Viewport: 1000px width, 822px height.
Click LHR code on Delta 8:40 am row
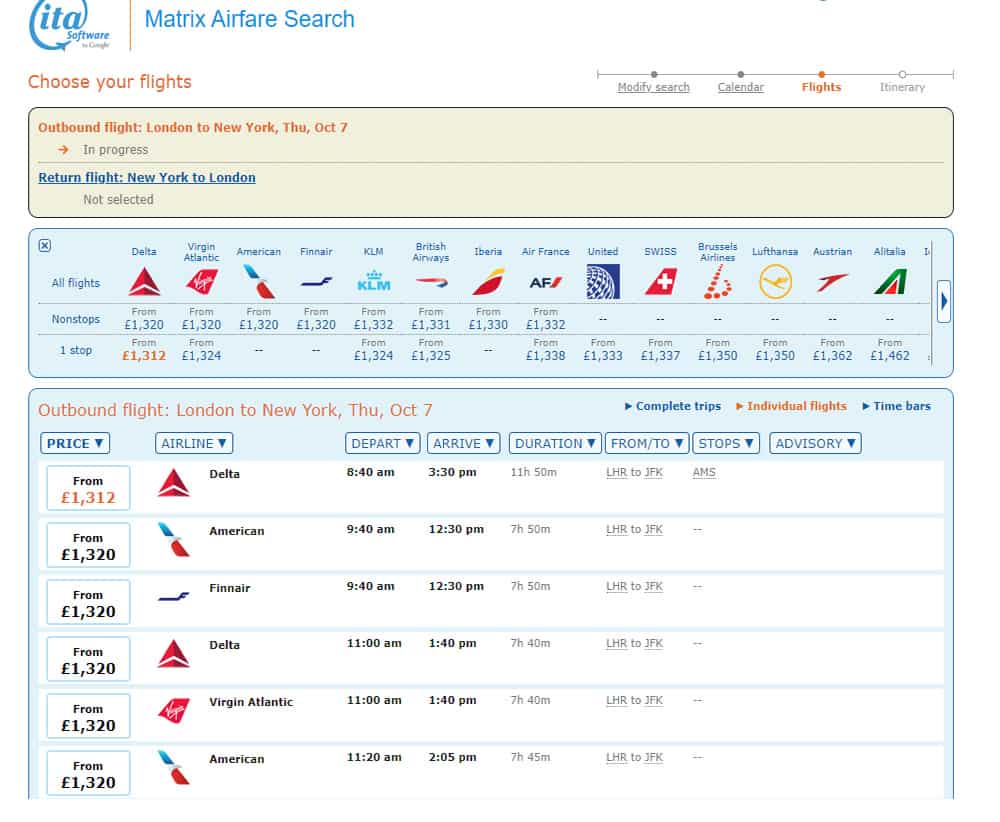click(617, 473)
